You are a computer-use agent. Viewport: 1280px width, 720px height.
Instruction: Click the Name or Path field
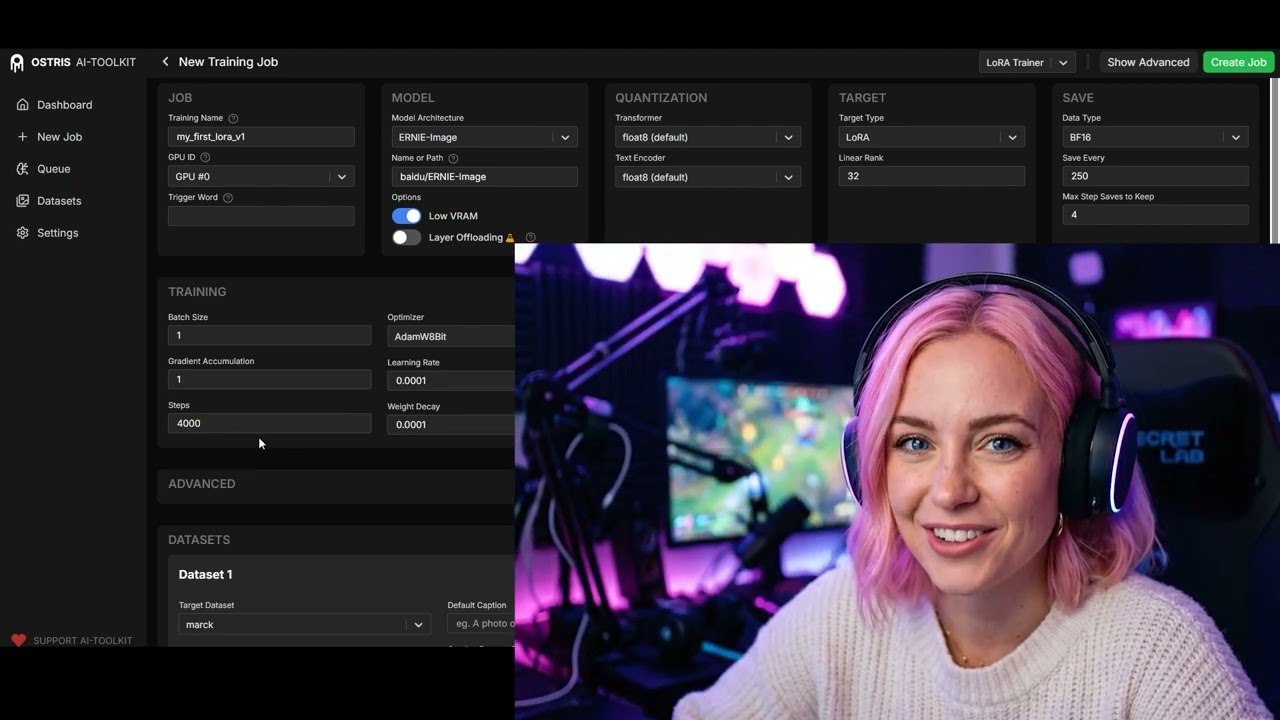[485, 177]
